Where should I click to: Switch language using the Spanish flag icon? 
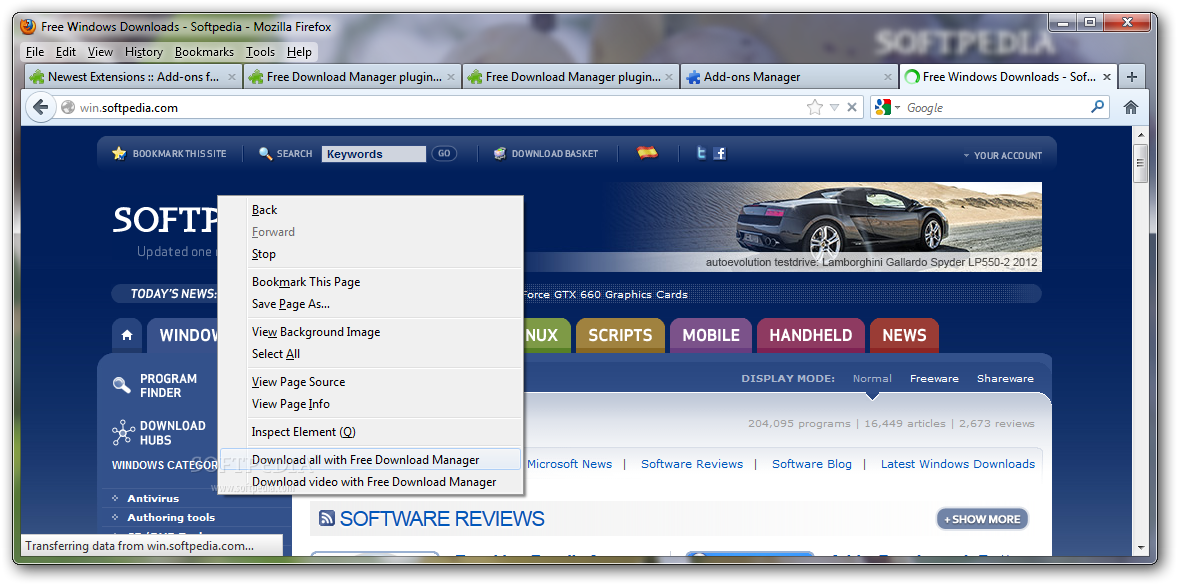[x=647, y=152]
